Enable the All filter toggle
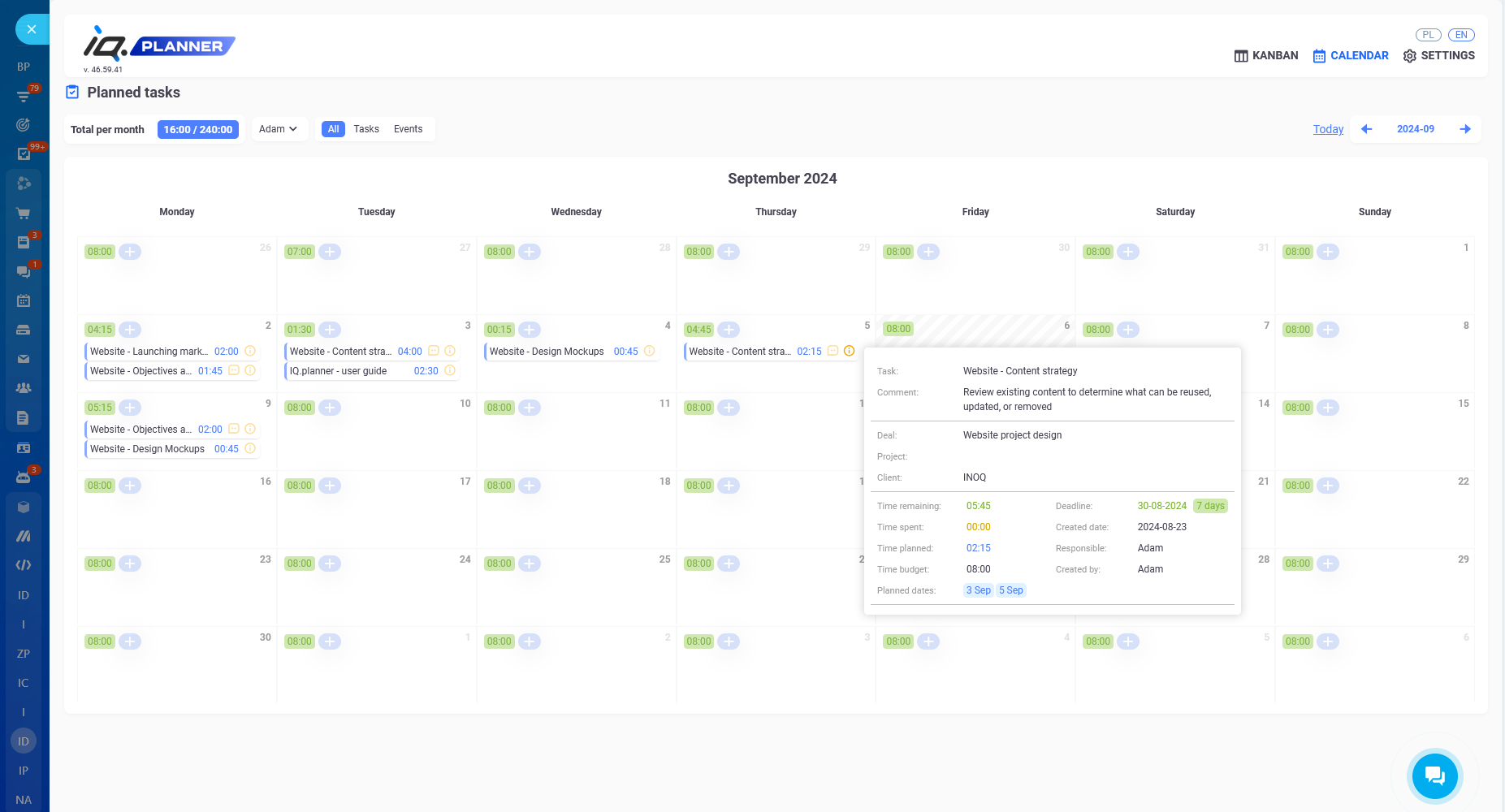Image resolution: width=1505 pixels, height=812 pixels. coord(333,128)
